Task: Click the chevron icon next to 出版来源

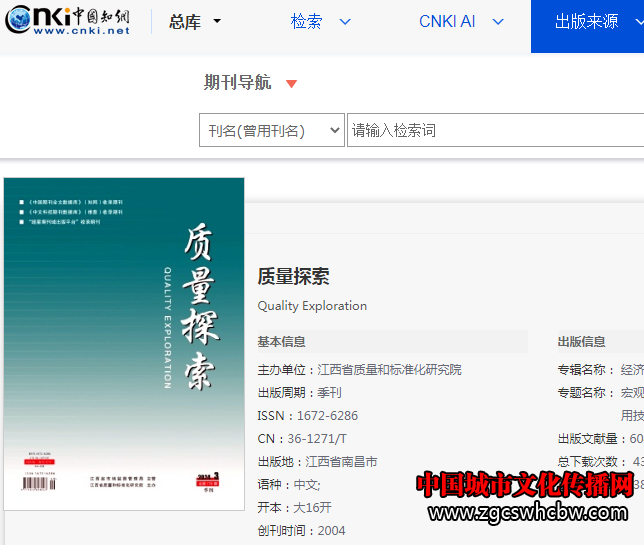Action: pos(636,22)
